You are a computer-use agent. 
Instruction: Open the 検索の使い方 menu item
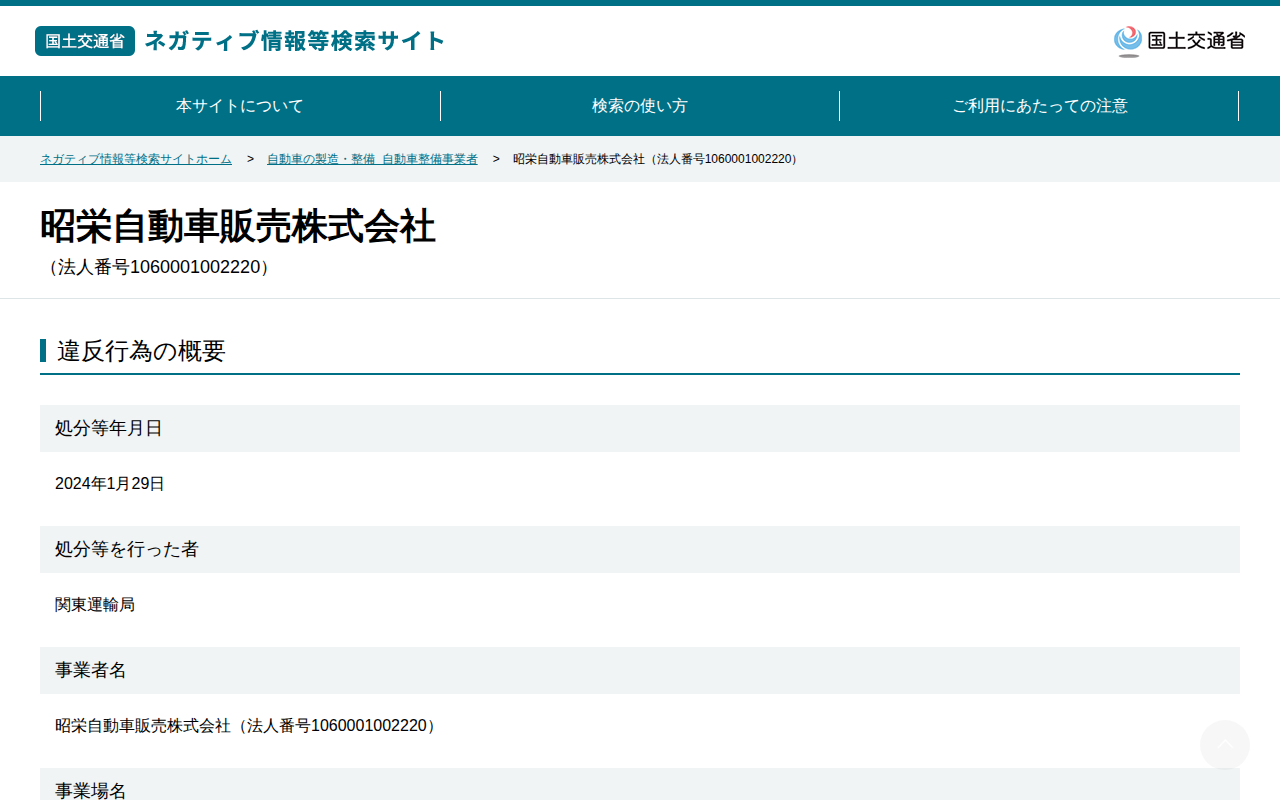click(x=640, y=106)
